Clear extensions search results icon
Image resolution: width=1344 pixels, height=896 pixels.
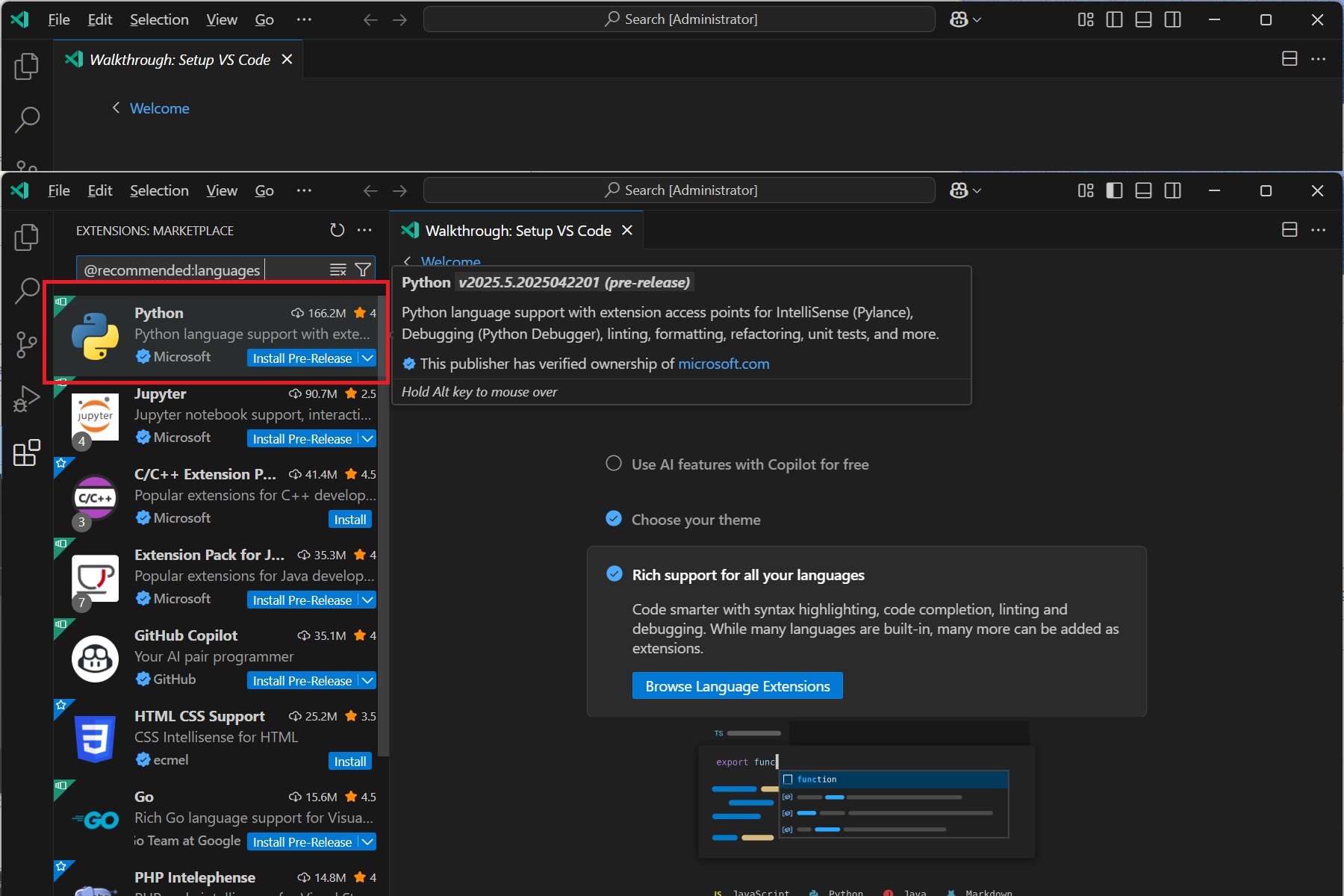click(338, 270)
